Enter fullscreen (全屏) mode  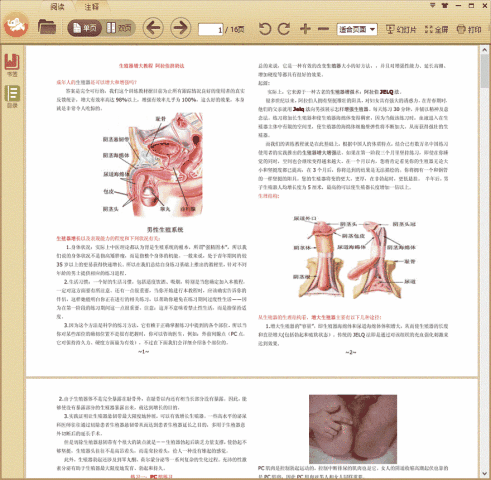click(x=436, y=29)
